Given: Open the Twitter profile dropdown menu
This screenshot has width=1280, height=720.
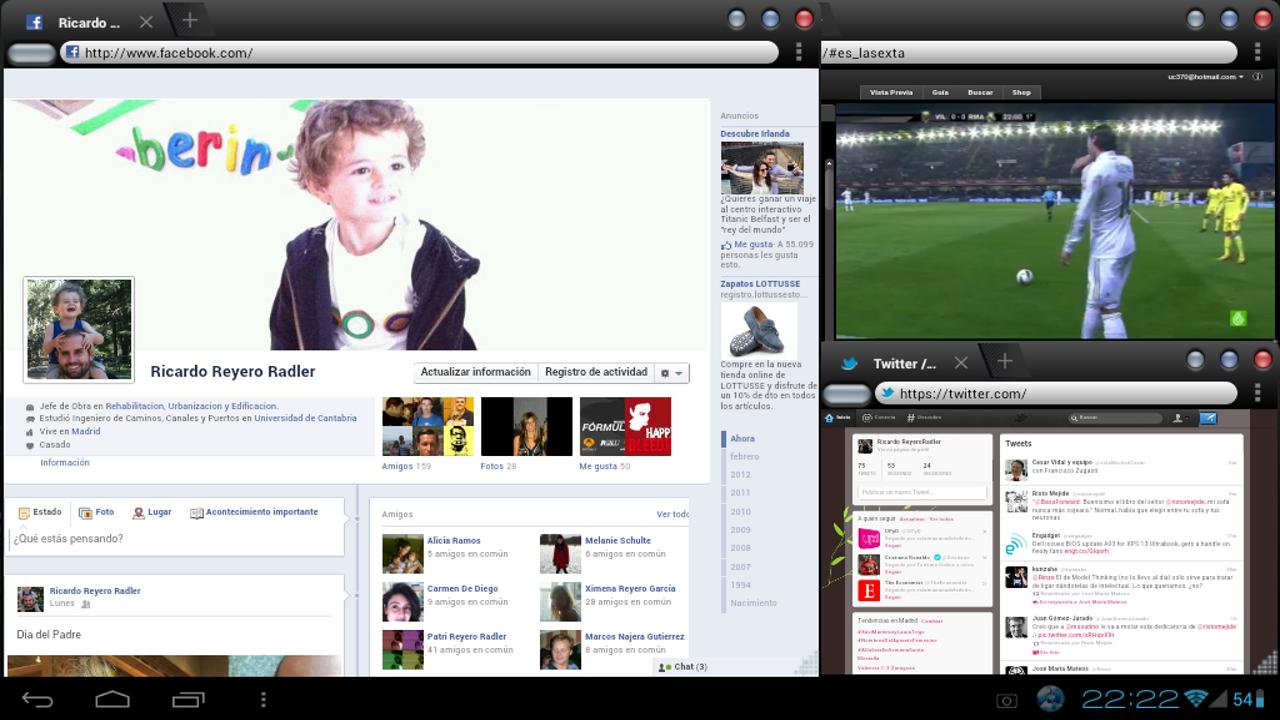Looking at the screenshot, I should point(1181,418).
